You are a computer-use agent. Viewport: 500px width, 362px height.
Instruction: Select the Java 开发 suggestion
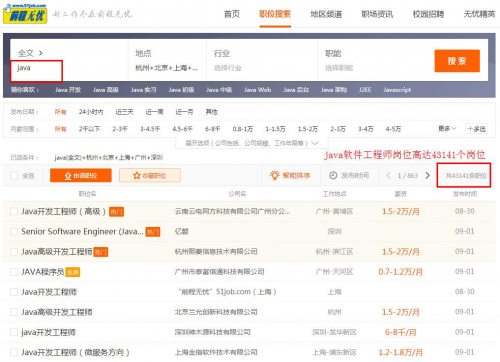[68, 90]
